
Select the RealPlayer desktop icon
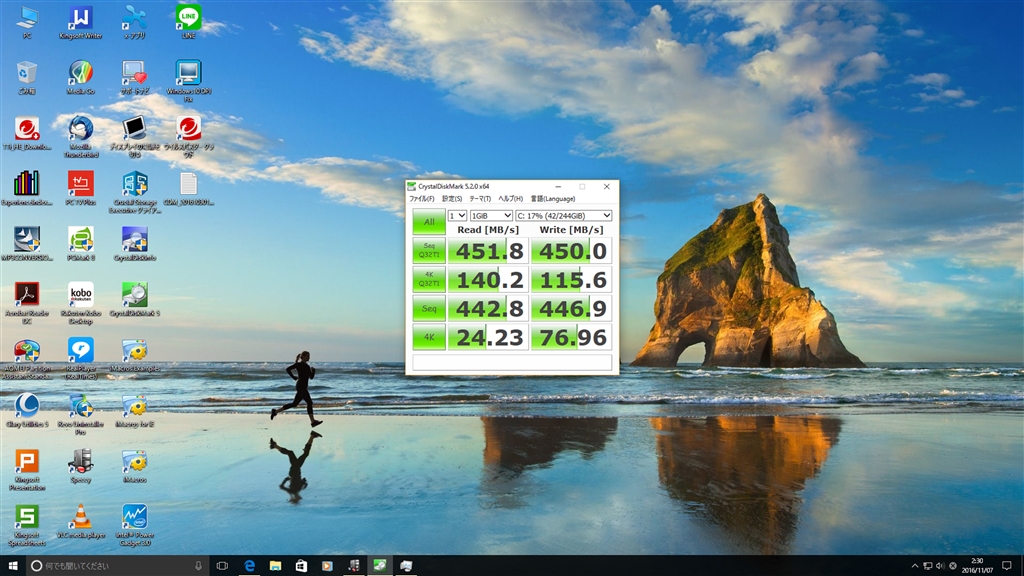click(x=80, y=359)
